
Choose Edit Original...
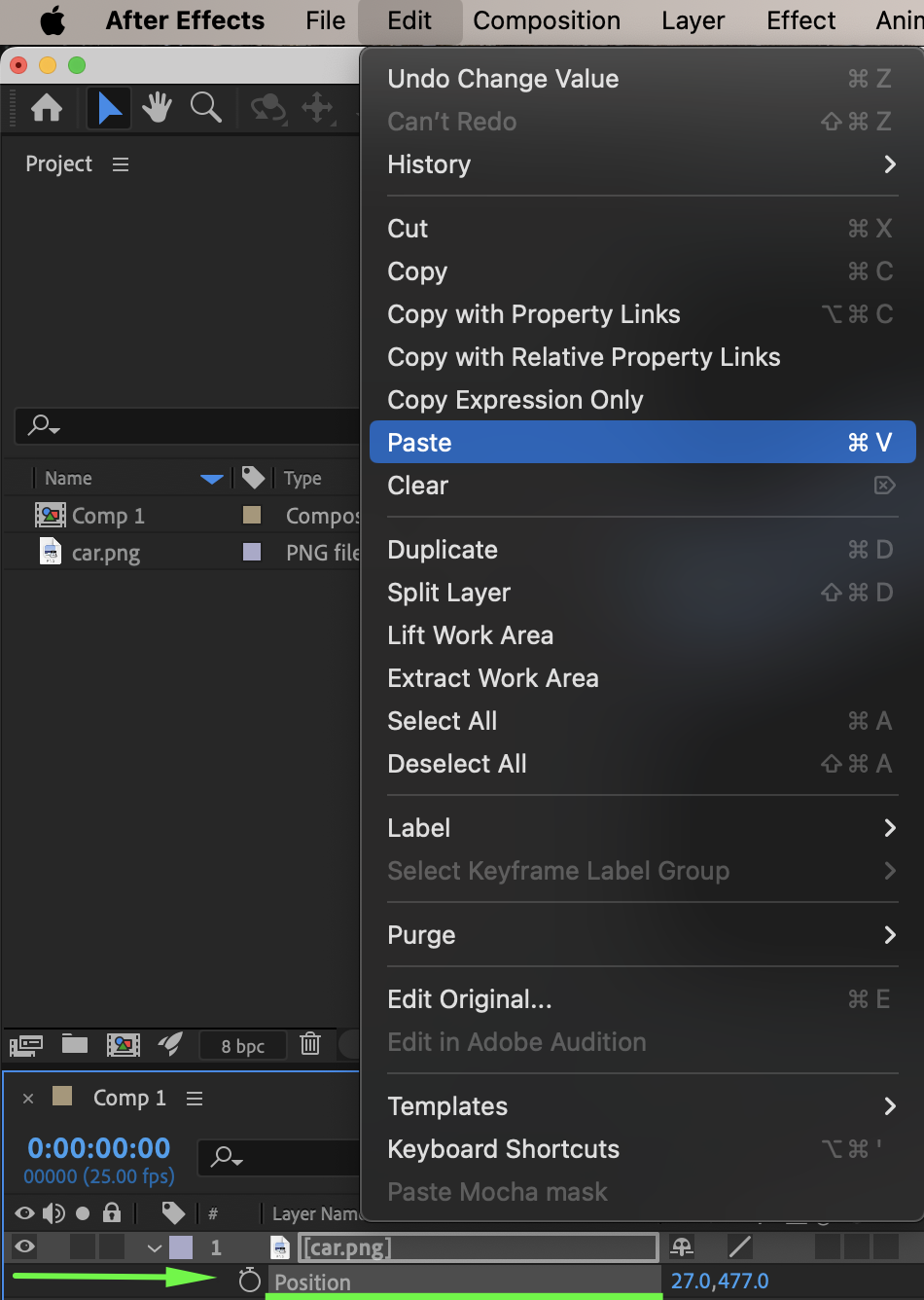point(642,999)
